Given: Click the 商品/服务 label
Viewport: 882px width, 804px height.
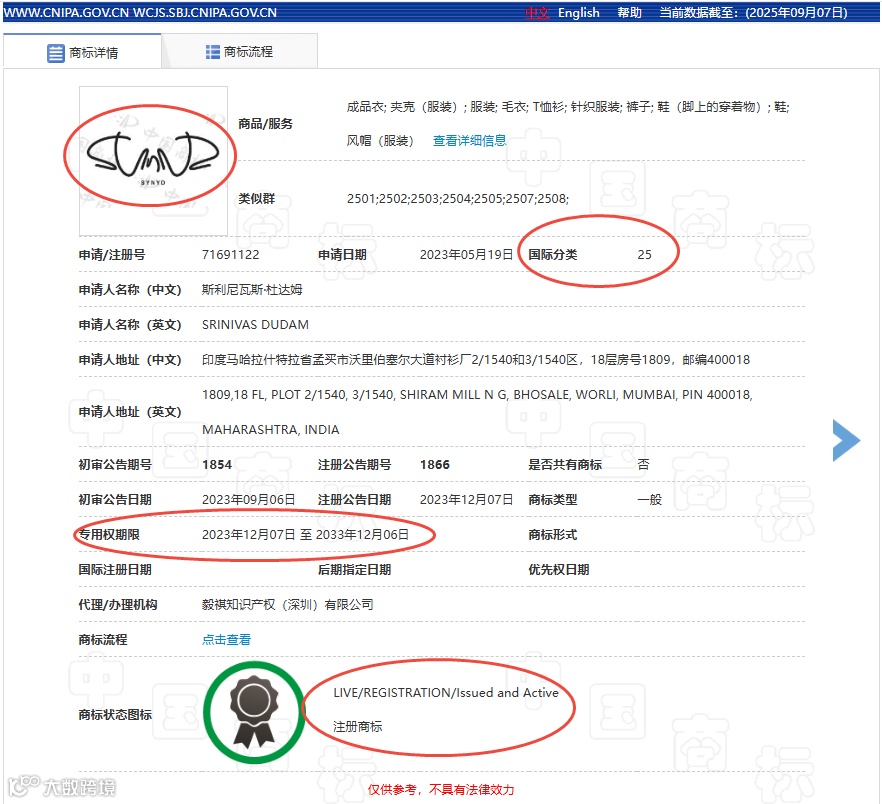Looking at the screenshot, I should 266,124.
